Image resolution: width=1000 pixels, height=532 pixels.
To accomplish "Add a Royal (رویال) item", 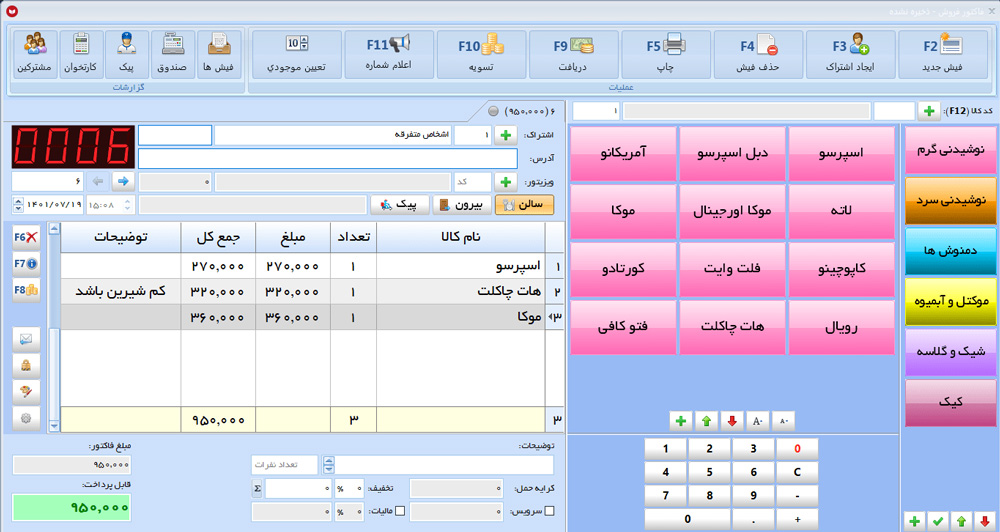I will coord(841,328).
